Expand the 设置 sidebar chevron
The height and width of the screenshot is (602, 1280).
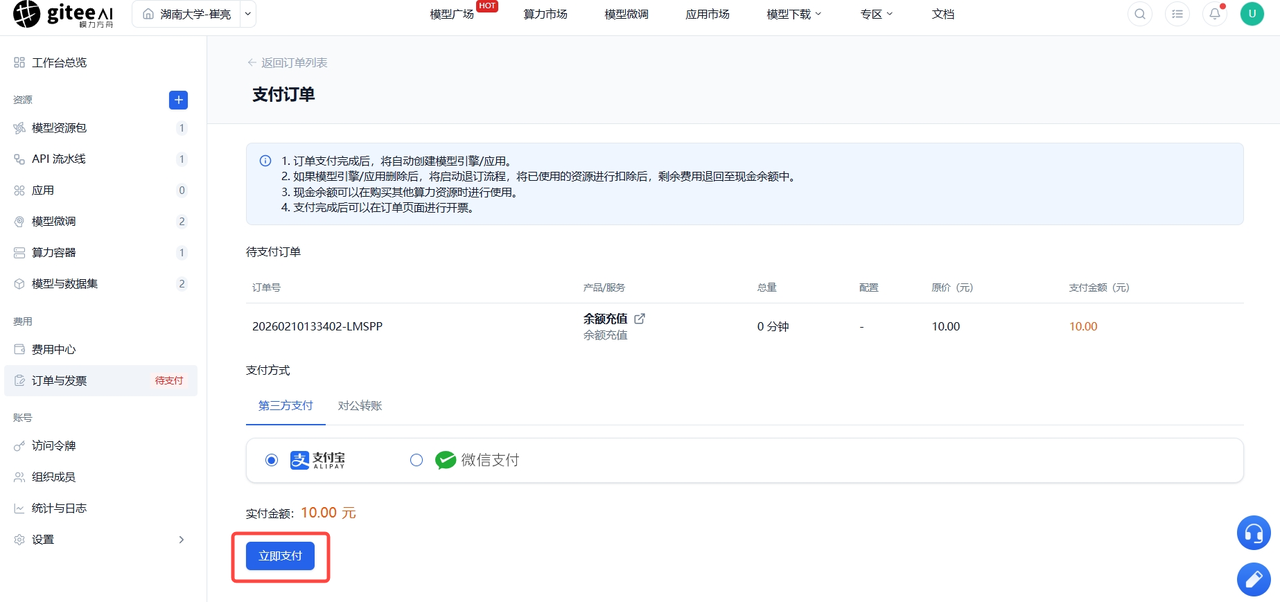coord(181,540)
